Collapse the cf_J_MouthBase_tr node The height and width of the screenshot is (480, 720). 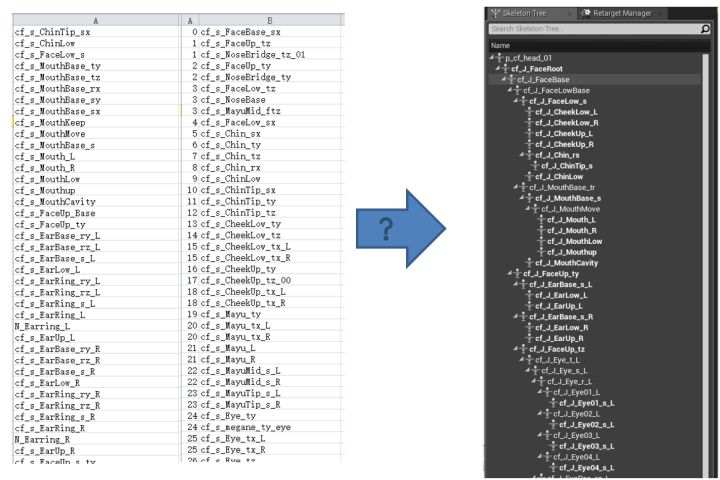coord(515,187)
